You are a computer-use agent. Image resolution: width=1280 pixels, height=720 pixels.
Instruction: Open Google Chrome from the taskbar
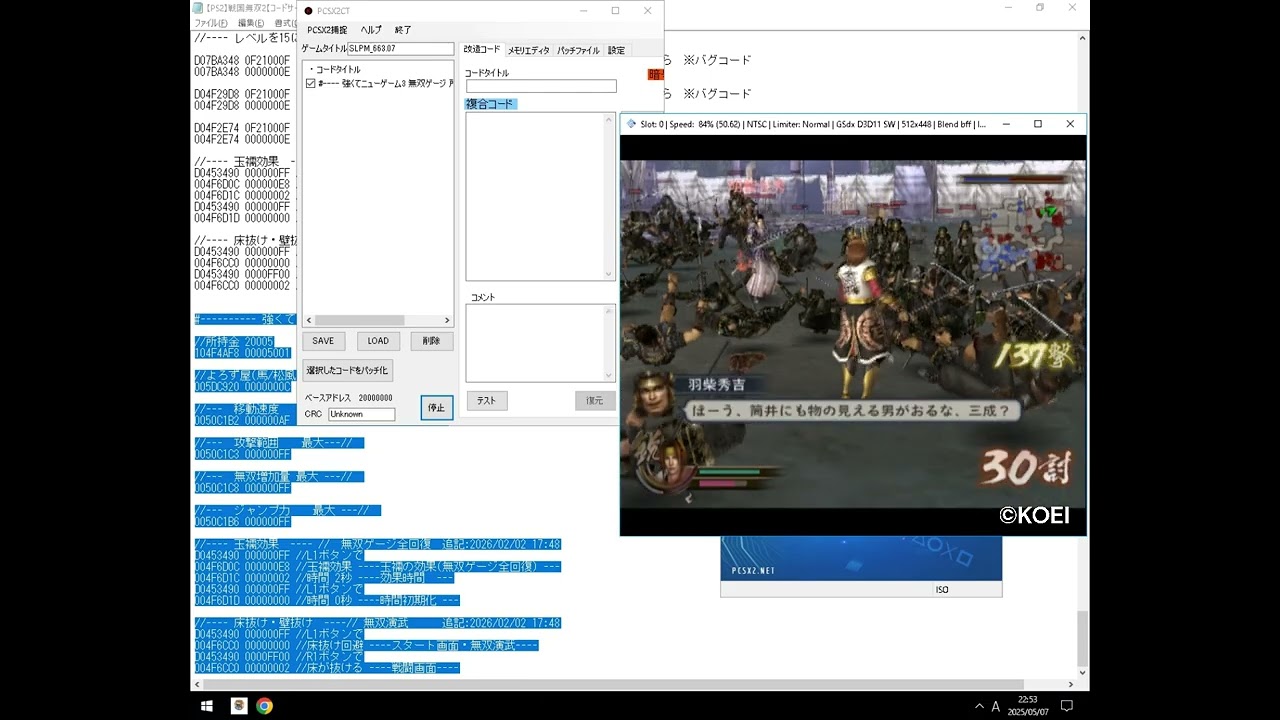(264, 706)
